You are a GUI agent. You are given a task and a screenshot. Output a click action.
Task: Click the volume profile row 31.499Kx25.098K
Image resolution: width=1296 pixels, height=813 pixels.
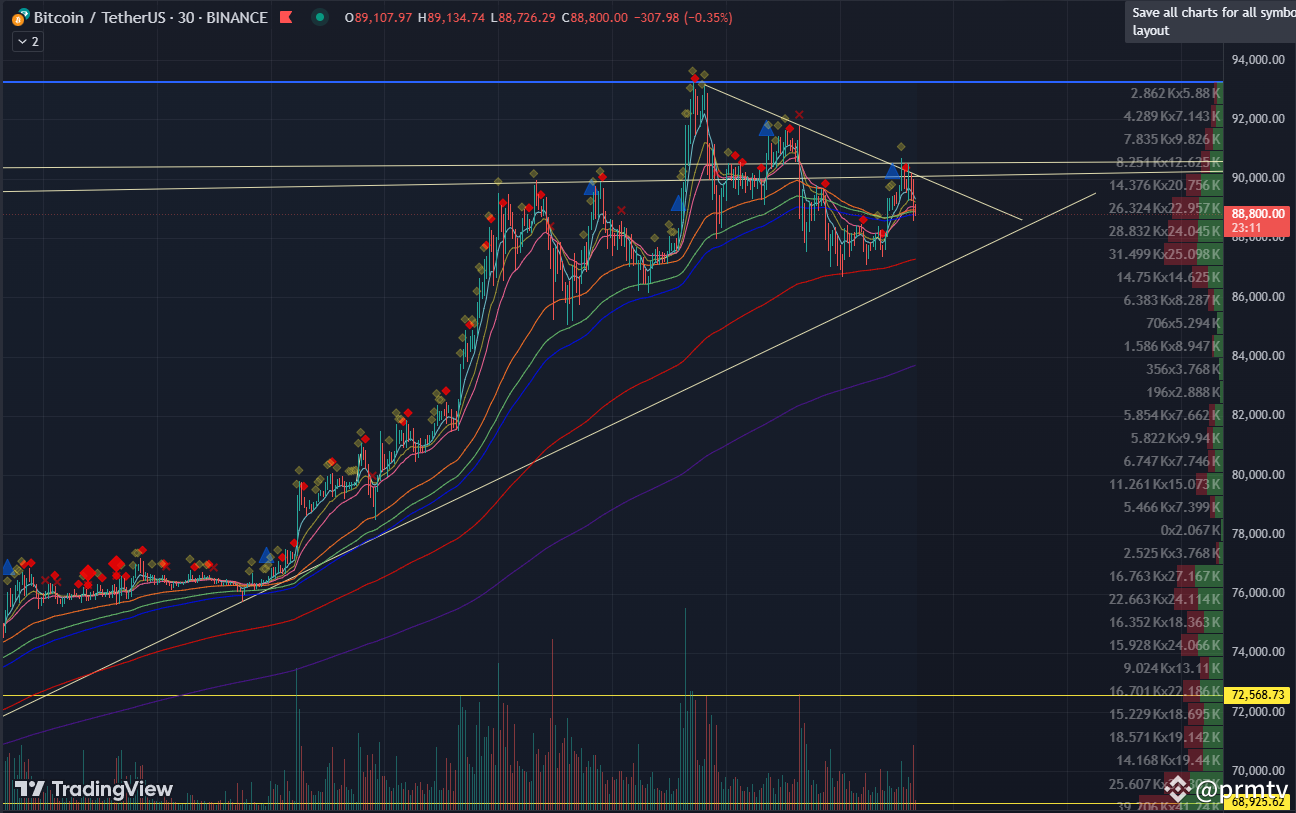pyautogui.click(x=1164, y=254)
